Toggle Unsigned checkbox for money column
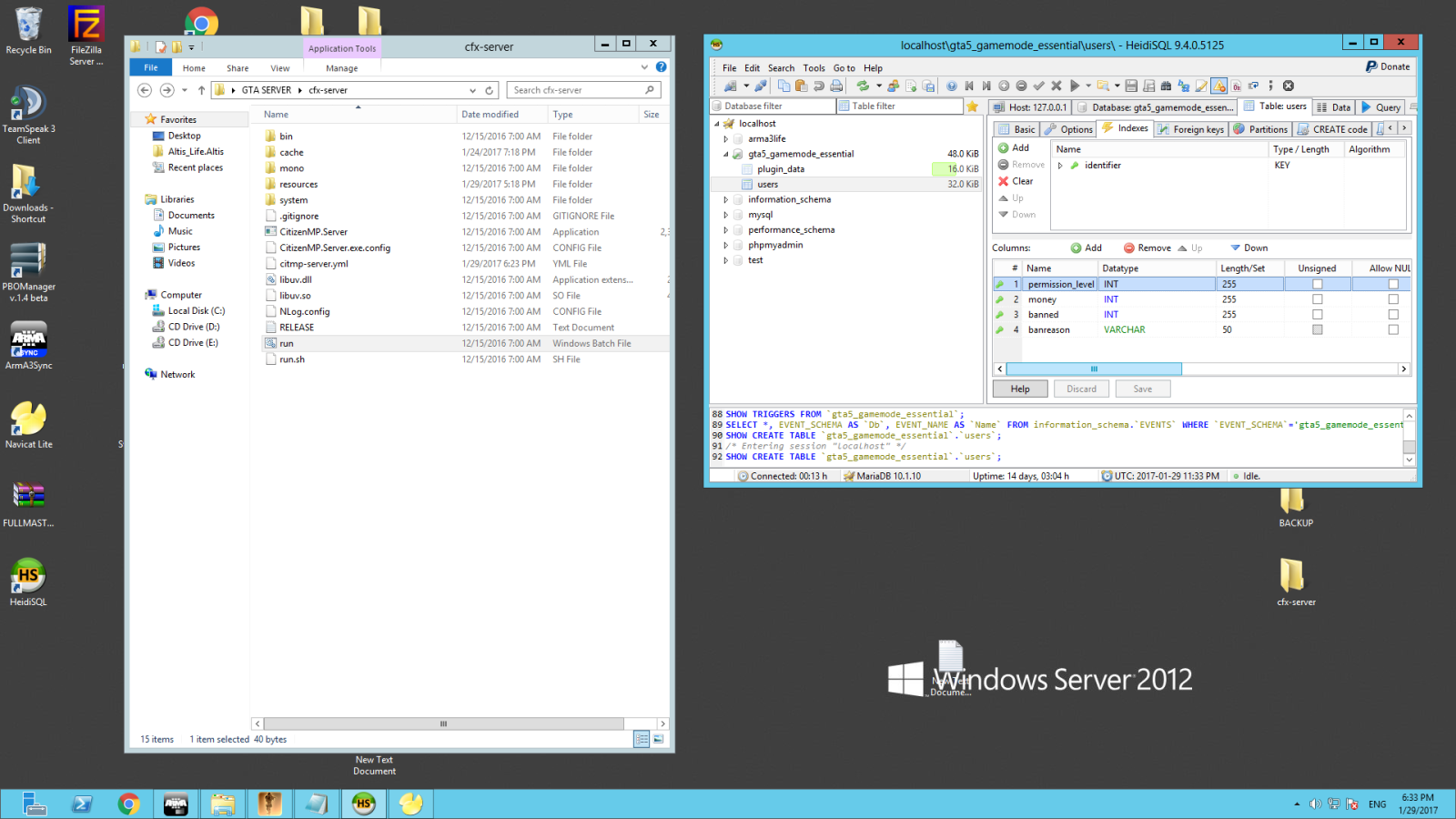This screenshot has width=1456, height=819. coord(1317,299)
